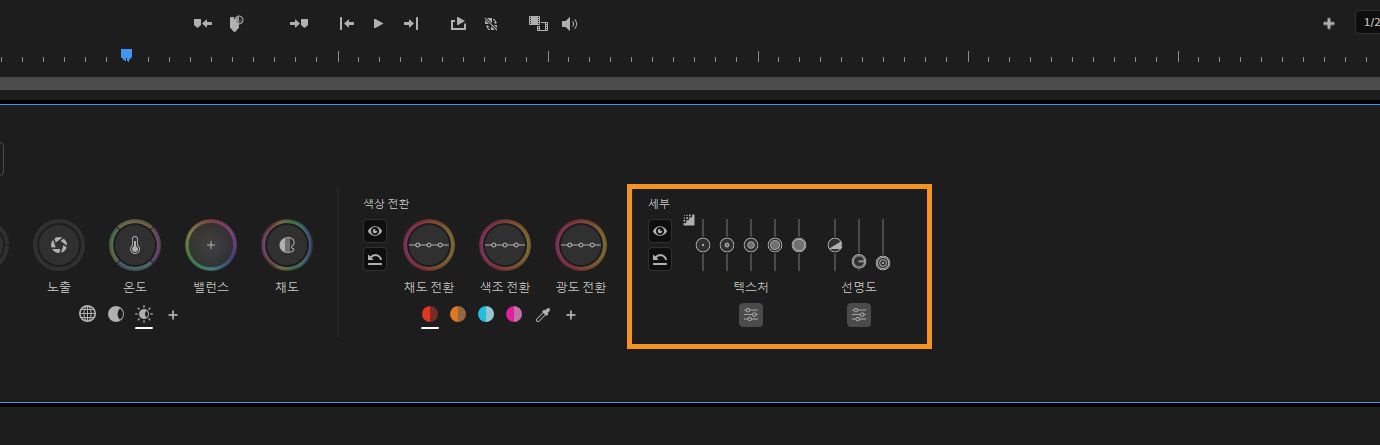The image size is (1380, 445).
Task: Click the filmstrip overlay icon
Action: tap(538, 23)
